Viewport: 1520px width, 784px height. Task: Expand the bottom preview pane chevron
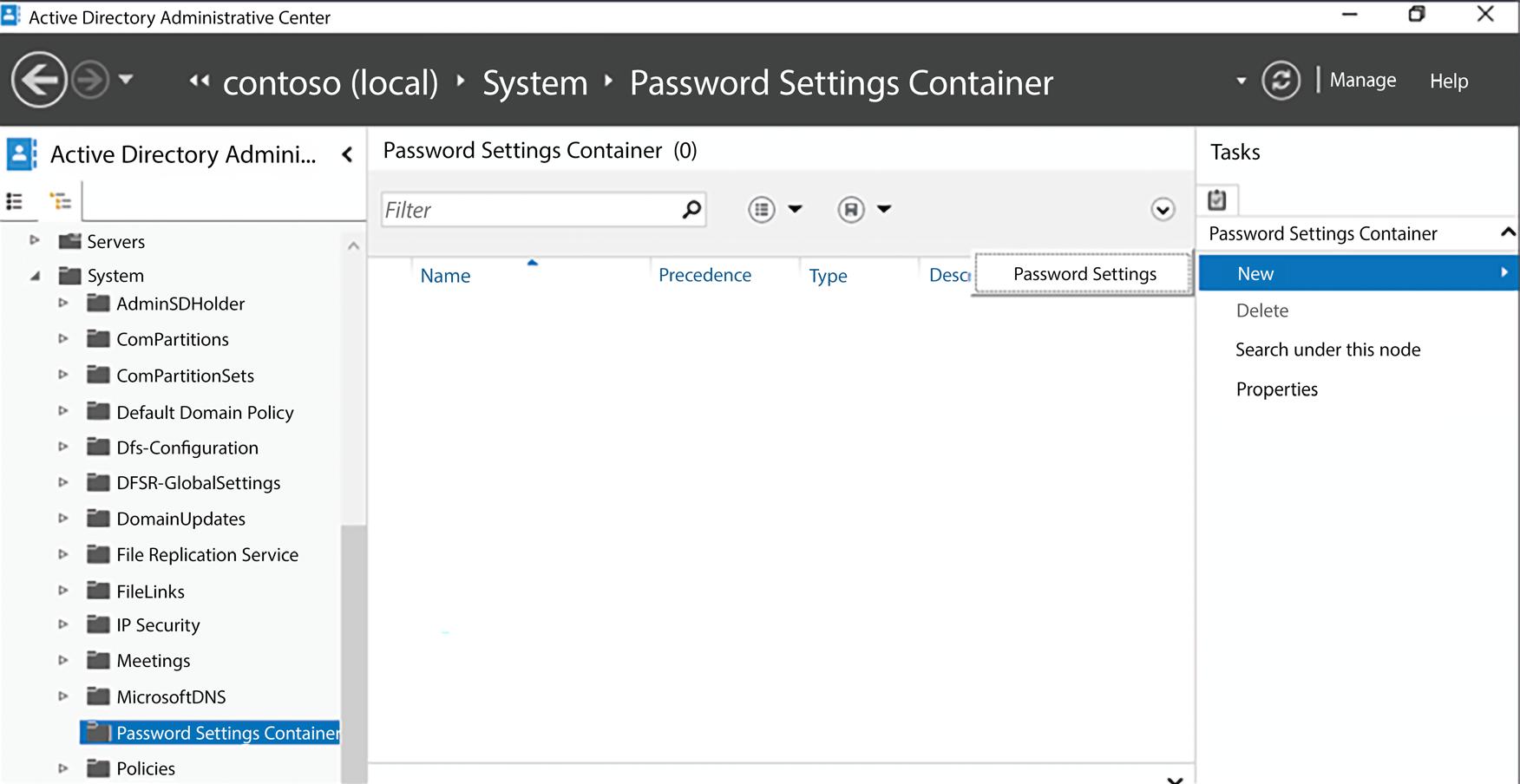[x=1175, y=780]
